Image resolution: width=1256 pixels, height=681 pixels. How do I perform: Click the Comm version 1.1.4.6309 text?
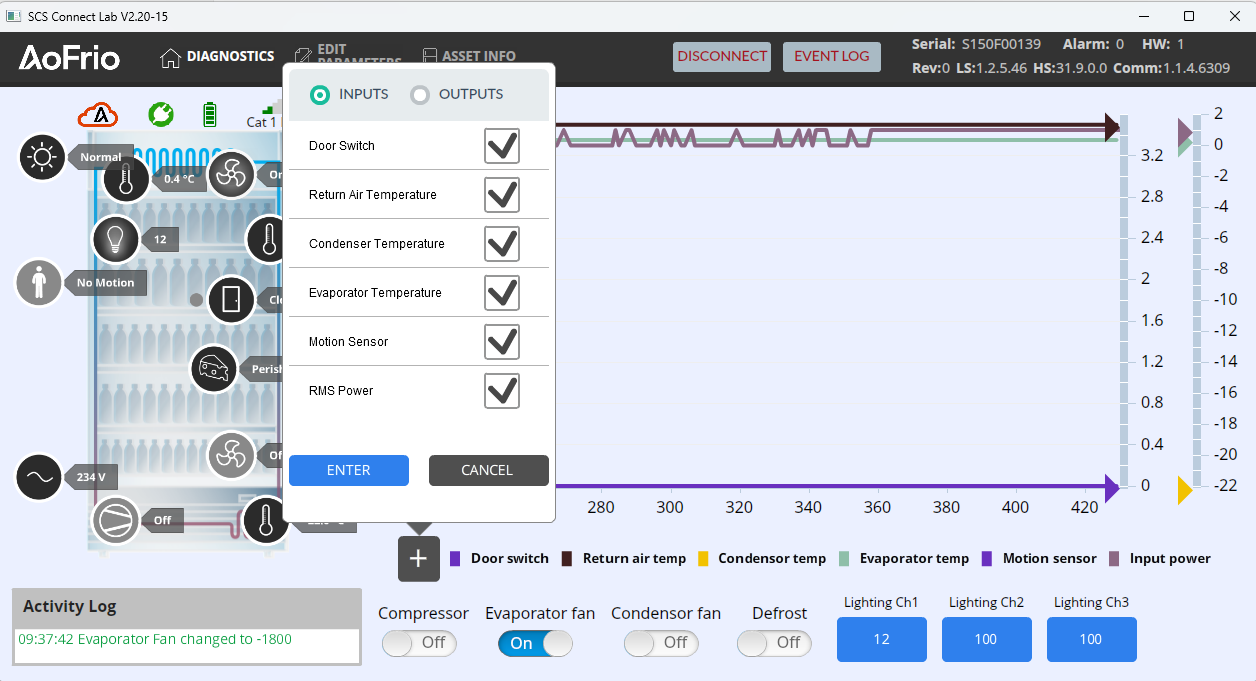[1197, 68]
